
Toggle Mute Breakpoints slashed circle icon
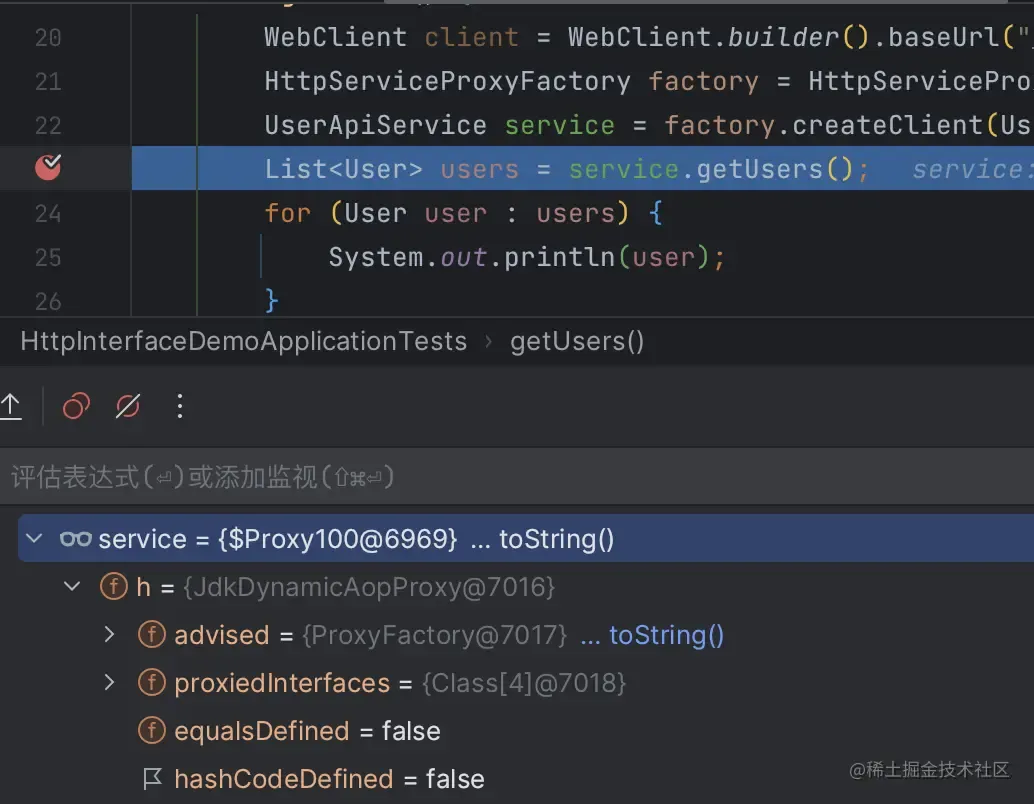[x=128, y=406]
